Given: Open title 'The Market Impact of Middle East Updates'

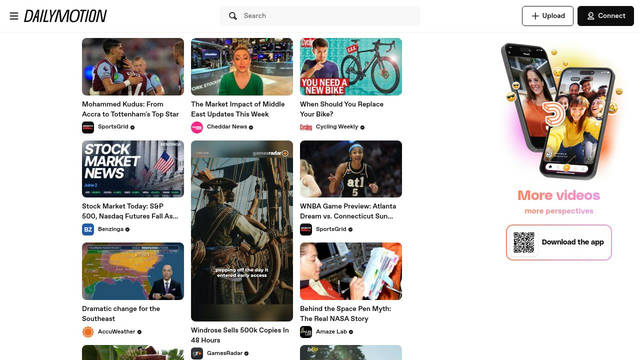Looking at the screenshot, I should coord(238,109).
